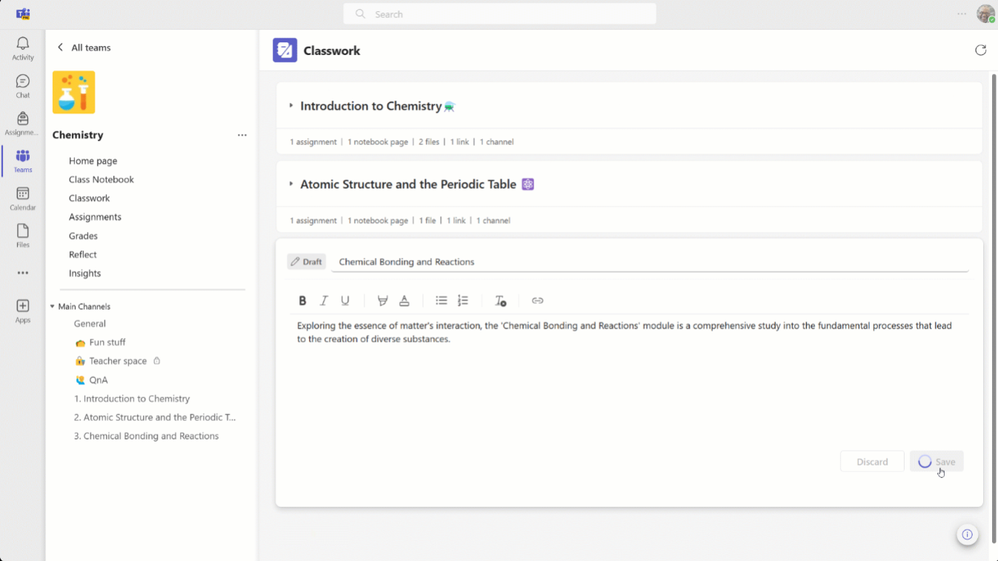This screenshot has width=998, height=561.
Task: Click the Search box
Action: (500, 14)
